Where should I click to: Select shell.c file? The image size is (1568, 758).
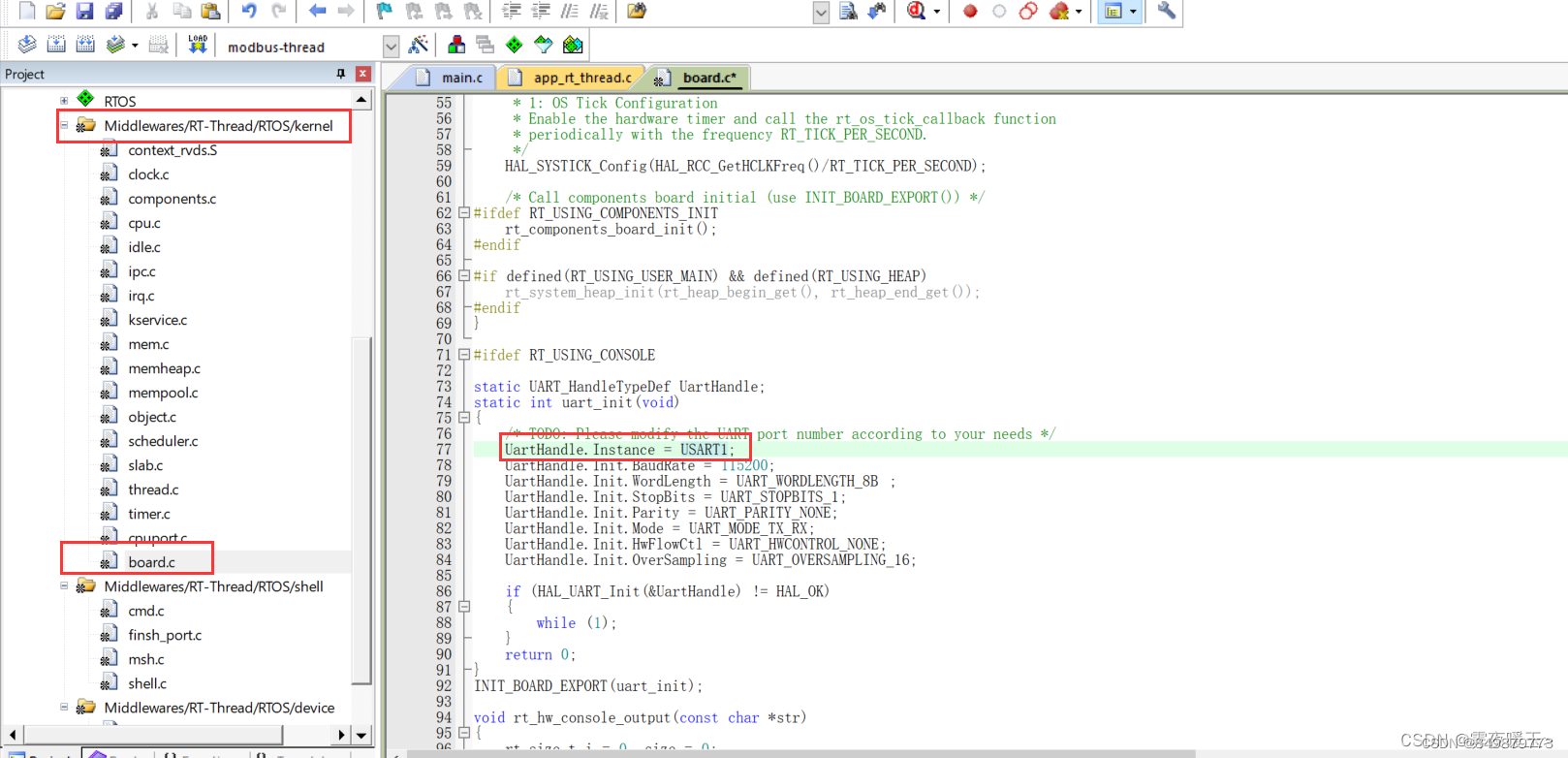click(147, 683)
